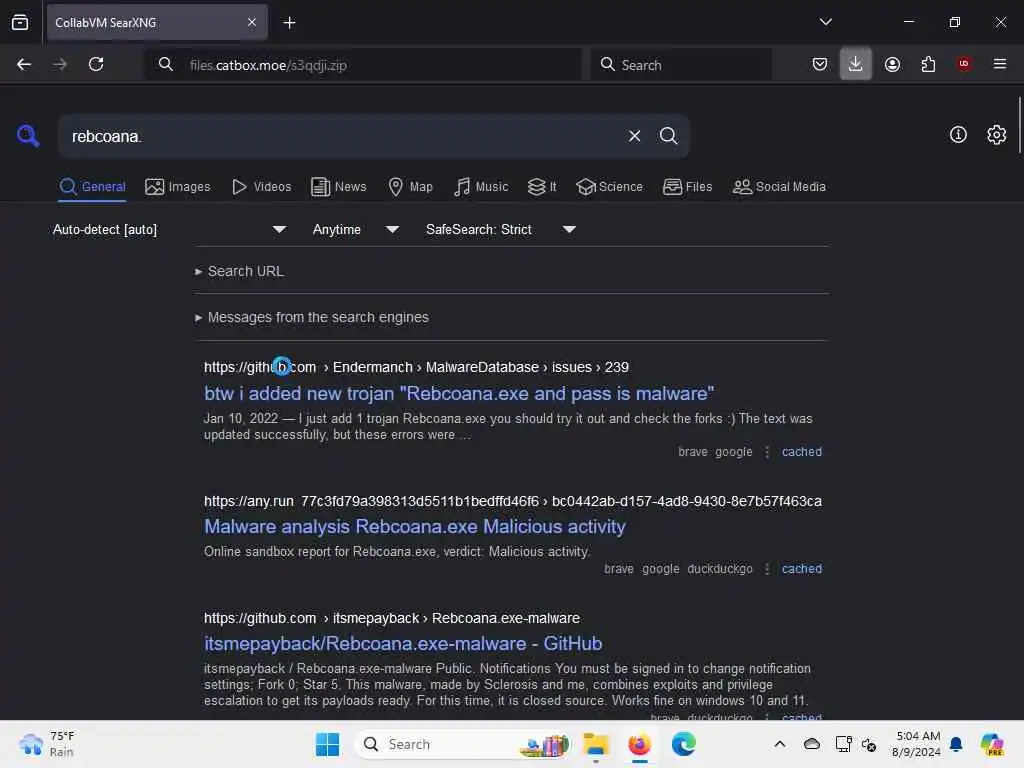Switch to the It tab
Screen dimensions: 1024x768
click(542, 187)
